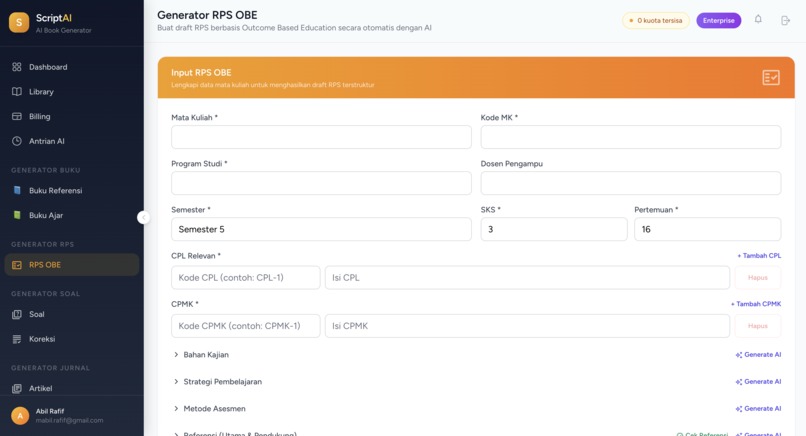806x436 pixels.
Task: Click Hapus button in CPMK row
Action: pyautogui.click(x=758, y=326)
